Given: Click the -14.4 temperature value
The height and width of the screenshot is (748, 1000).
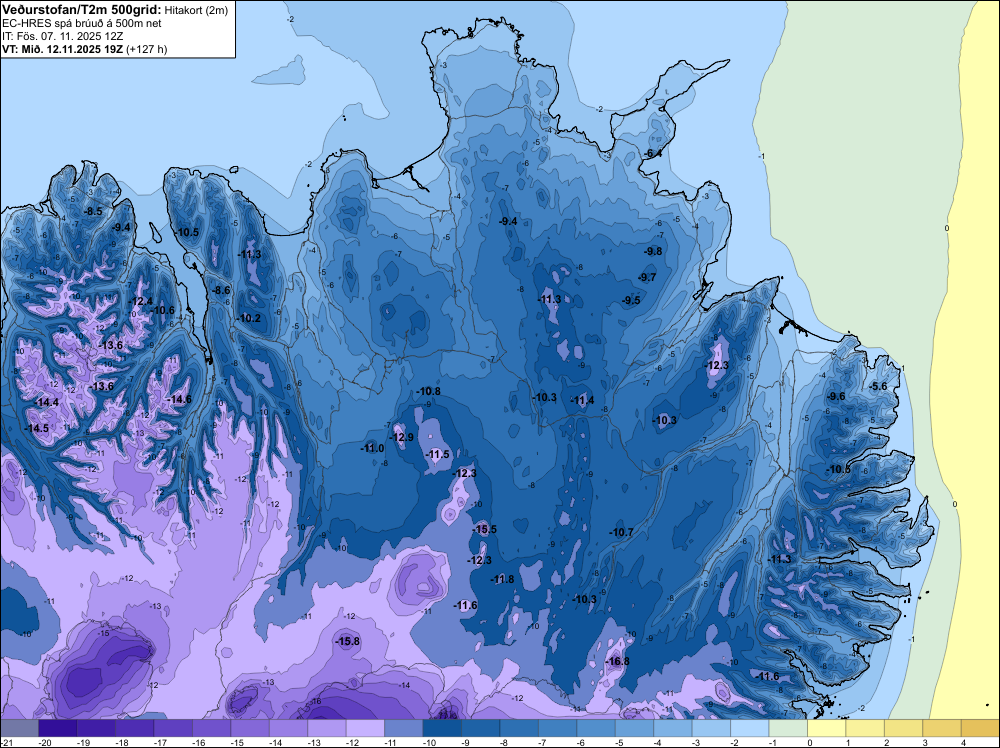Looking at the screenshot, I should (47, 402).
